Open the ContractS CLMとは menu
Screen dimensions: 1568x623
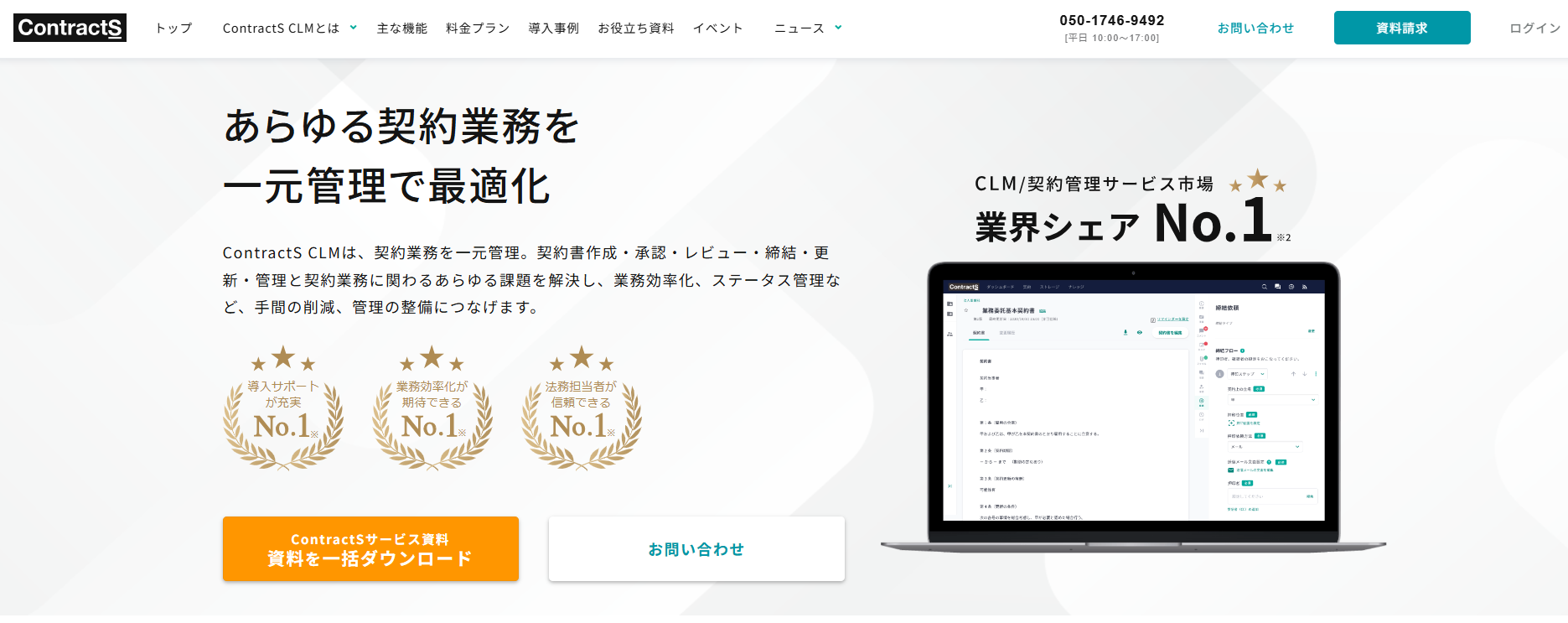281,29
